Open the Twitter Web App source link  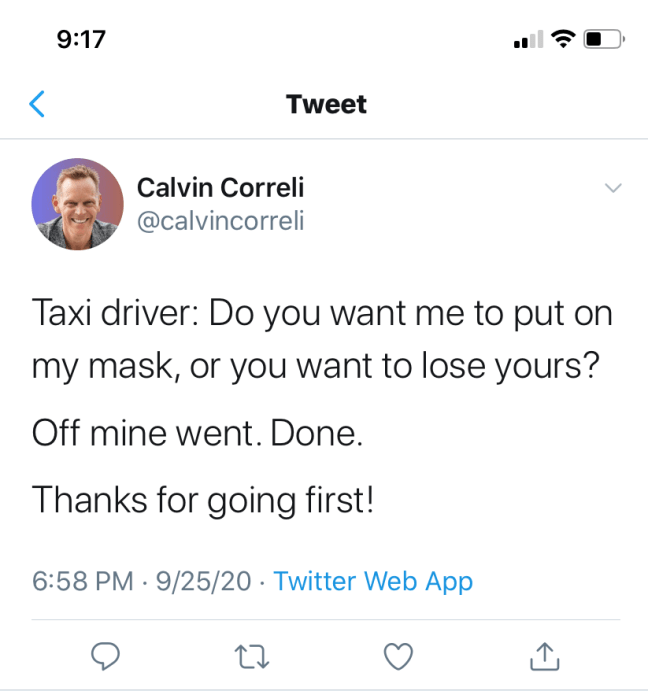click(373, 580)
